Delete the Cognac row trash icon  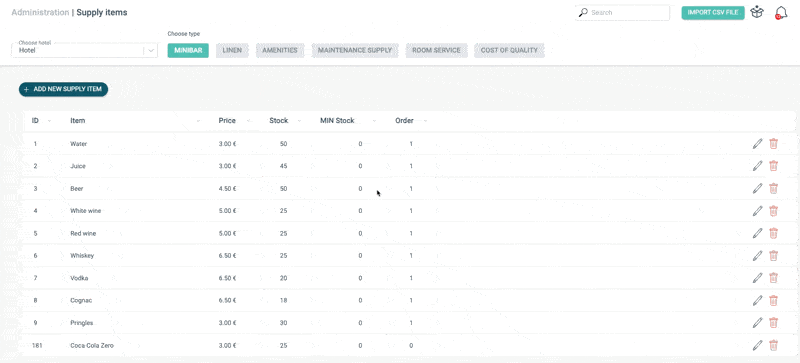(x=773, y=300)
